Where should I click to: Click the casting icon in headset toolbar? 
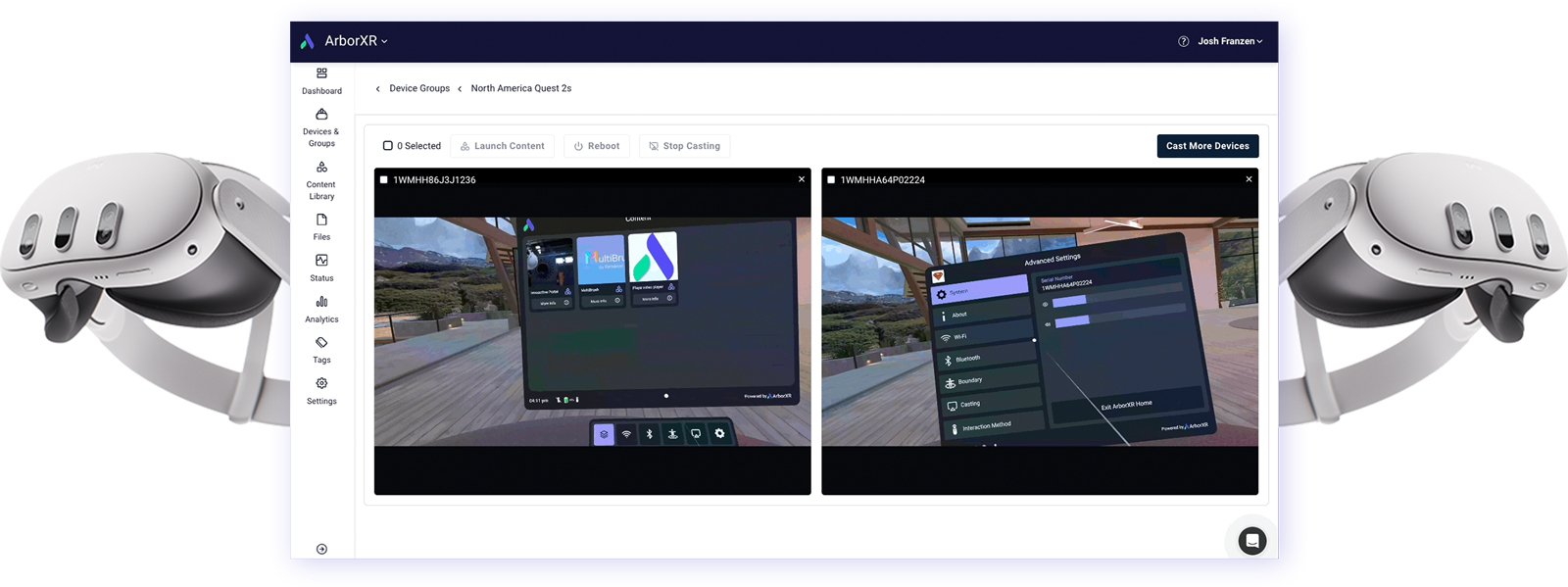(x=696, y=434)
